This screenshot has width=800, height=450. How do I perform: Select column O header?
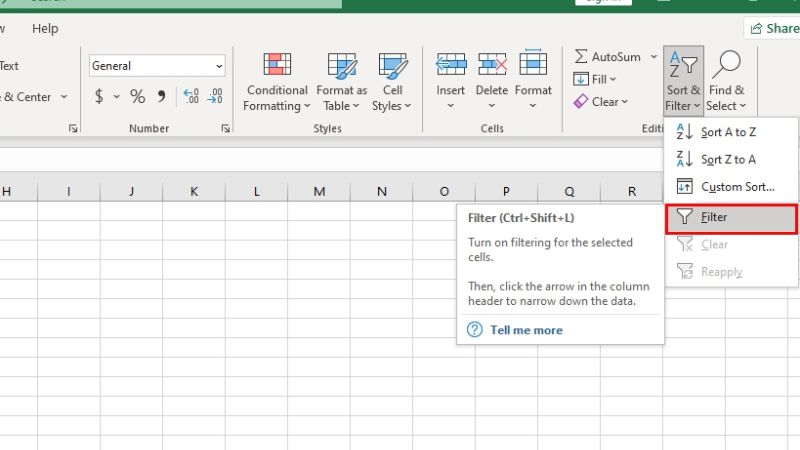444,191
